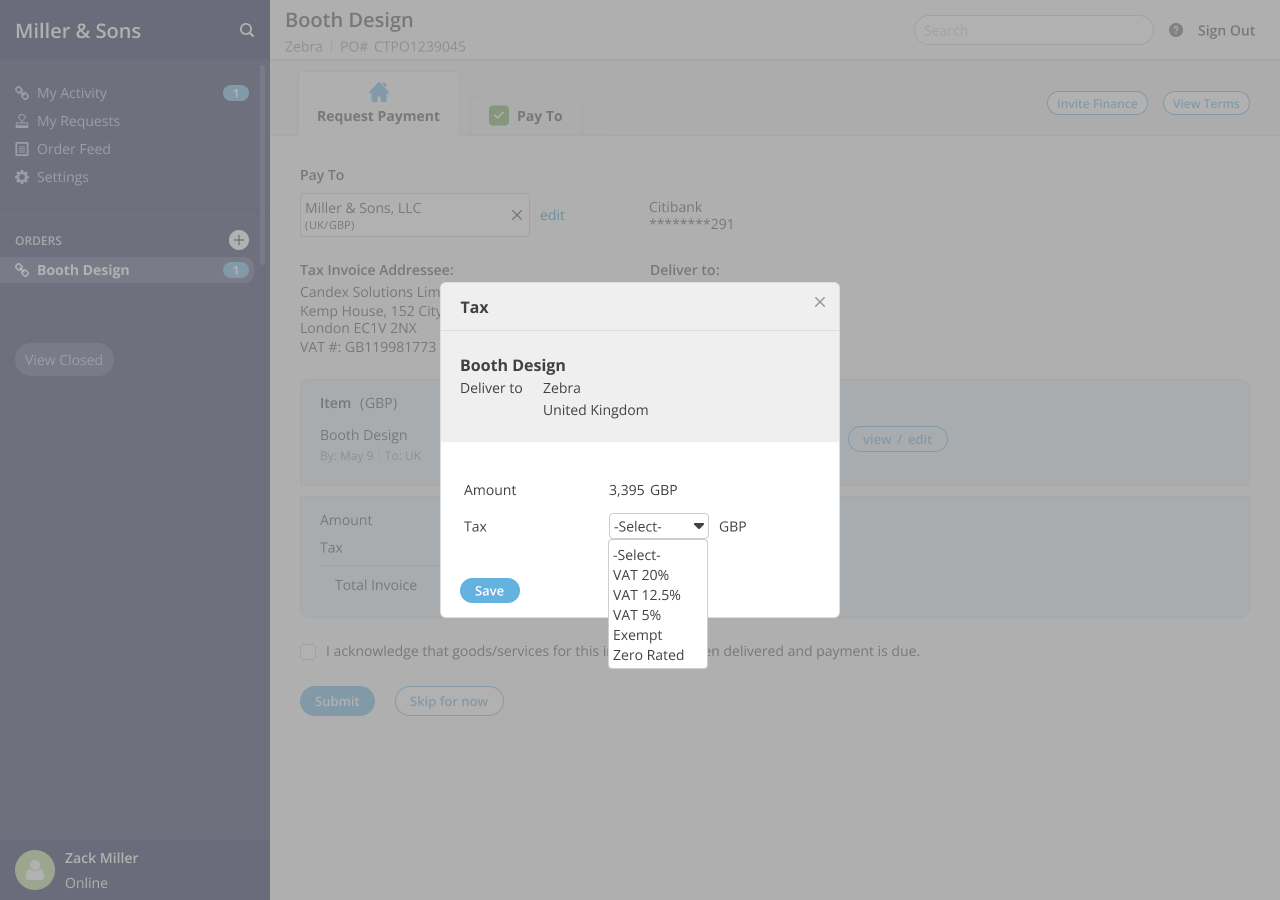The height and width of the screenshot is (900, 1280).
Task: Tick the delivery acknowledgement checkbox
Action: coord(308,652)
